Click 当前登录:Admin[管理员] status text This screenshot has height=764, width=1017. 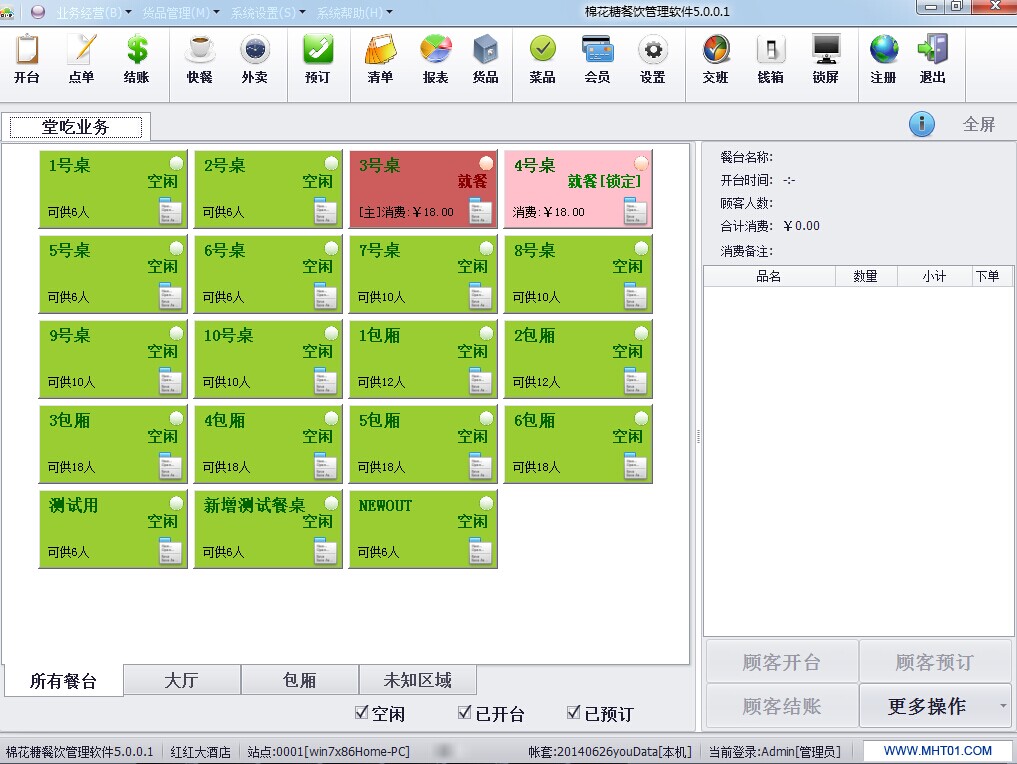(x=774, y=752)
